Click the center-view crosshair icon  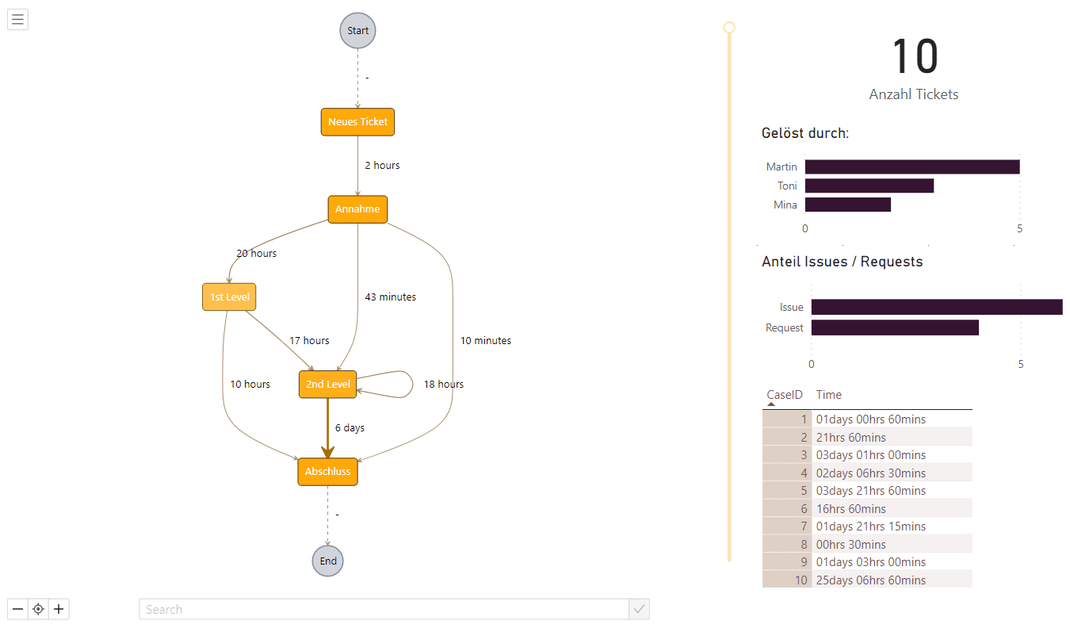pyautogui.click(x=37, y=608)
